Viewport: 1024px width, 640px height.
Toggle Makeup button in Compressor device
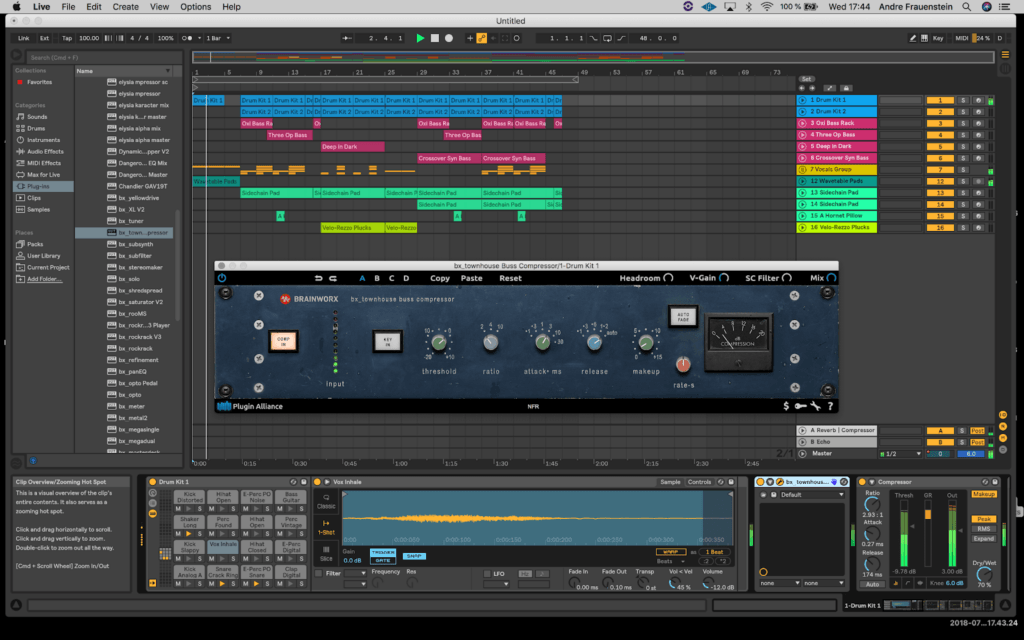984,494
